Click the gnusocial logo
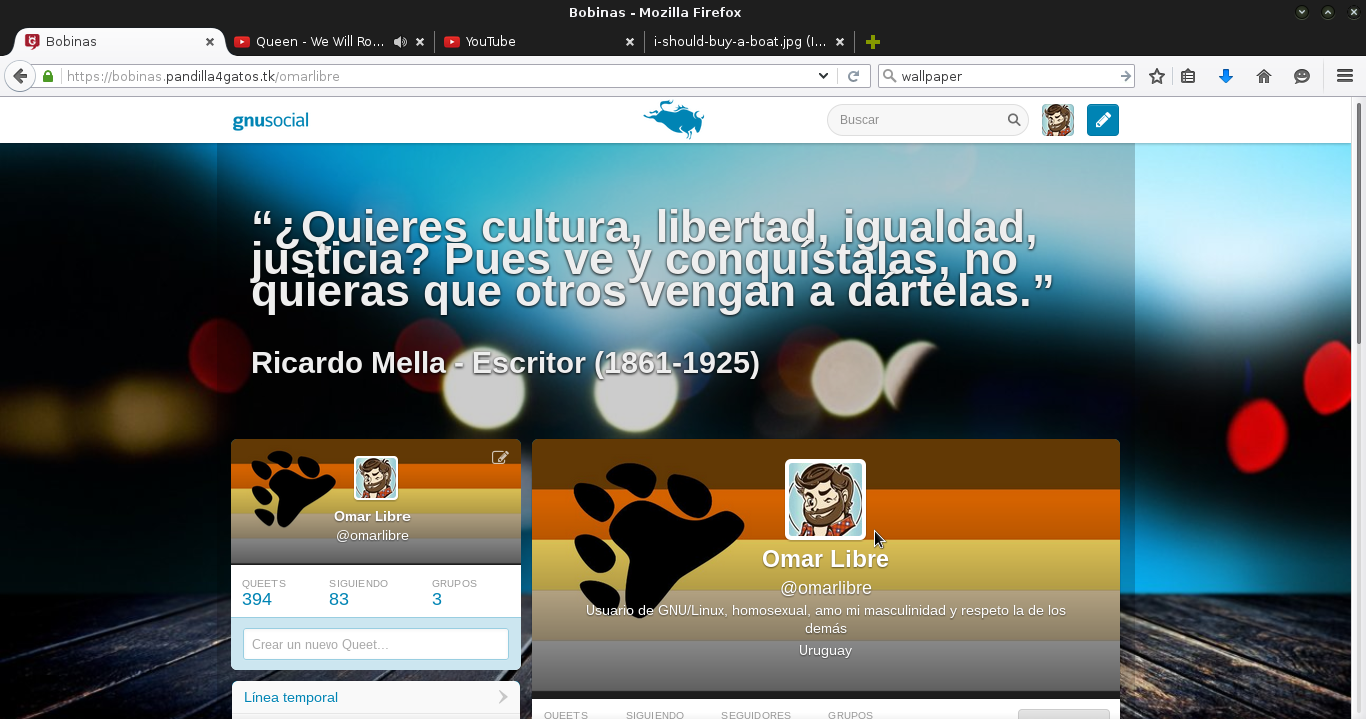This screenshot has height=719, width=1366. [270, 121]
